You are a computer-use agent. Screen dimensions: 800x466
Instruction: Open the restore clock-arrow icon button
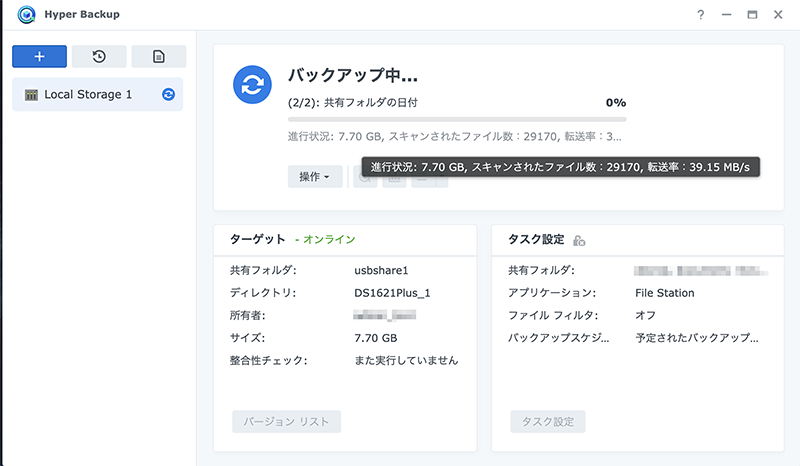(x=99, y=56)
